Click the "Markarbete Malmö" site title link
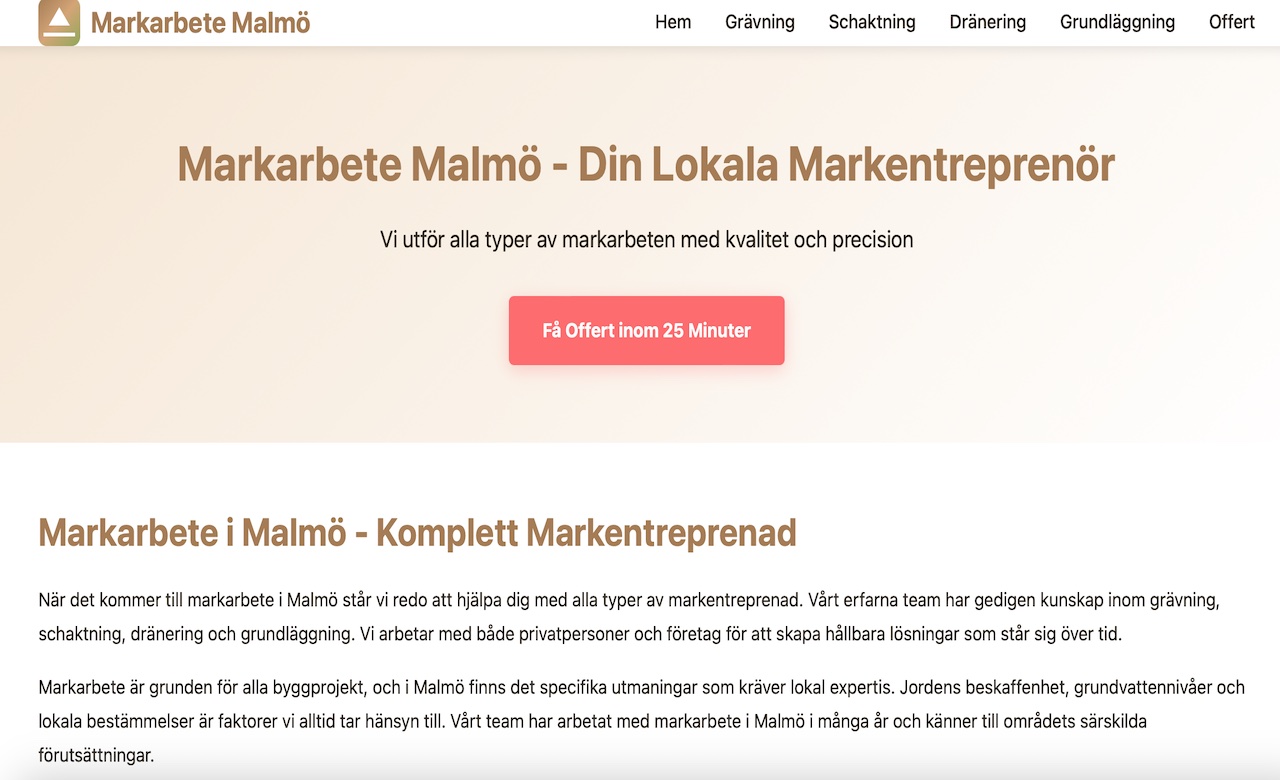 200,22
